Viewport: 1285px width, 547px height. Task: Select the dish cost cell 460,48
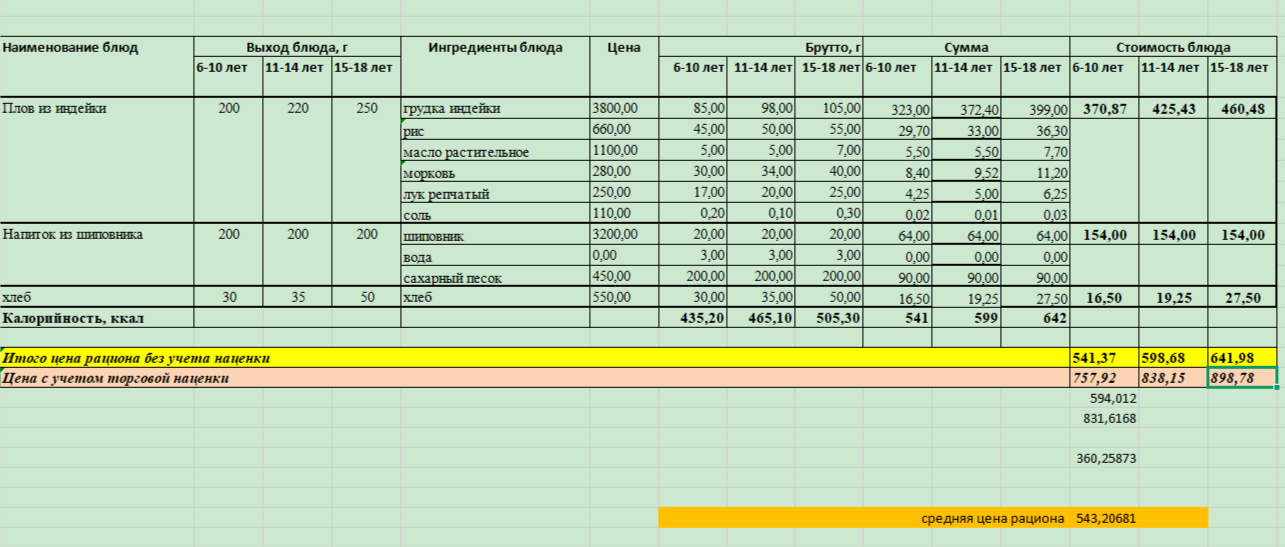[1242, 109]
